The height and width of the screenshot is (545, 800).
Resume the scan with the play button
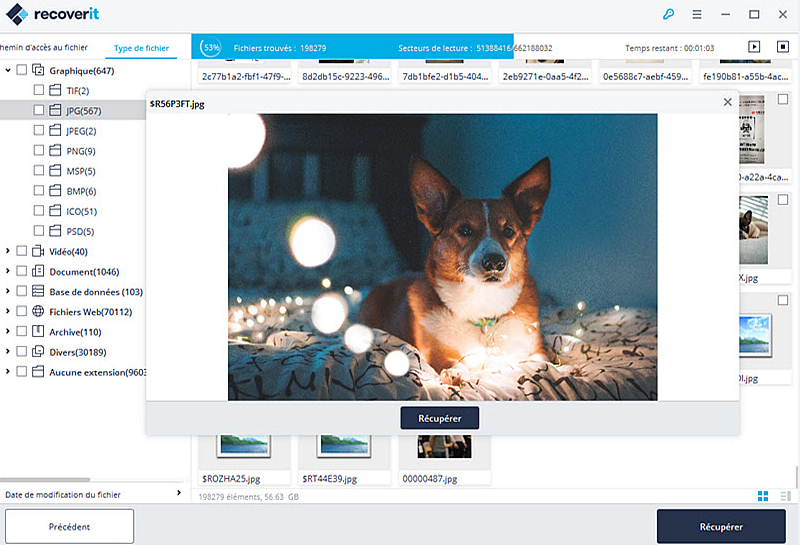[x=754, y=47]
